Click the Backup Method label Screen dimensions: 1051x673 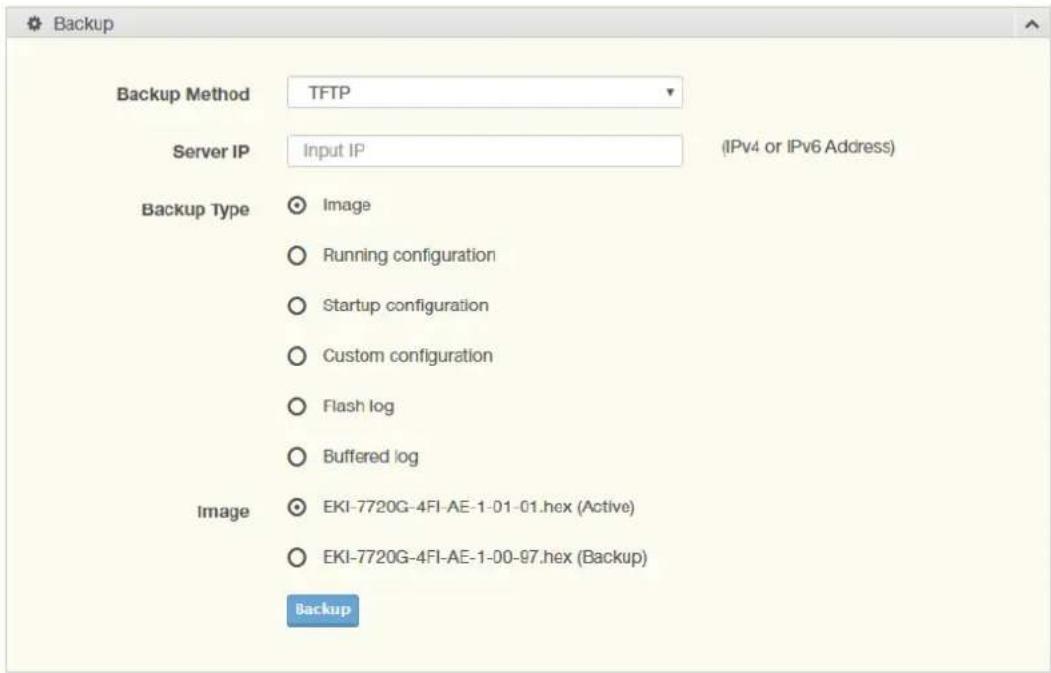point(183,94)
